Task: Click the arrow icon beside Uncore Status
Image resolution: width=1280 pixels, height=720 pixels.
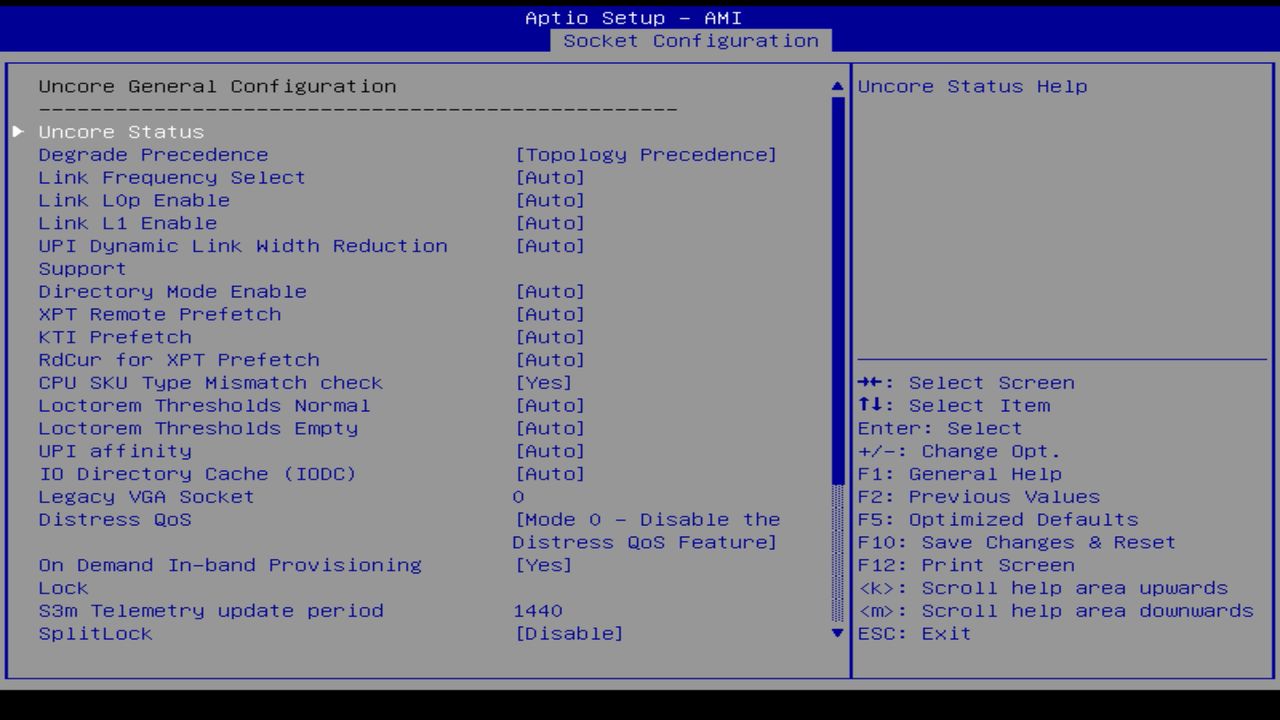Action: click(18, 130)
